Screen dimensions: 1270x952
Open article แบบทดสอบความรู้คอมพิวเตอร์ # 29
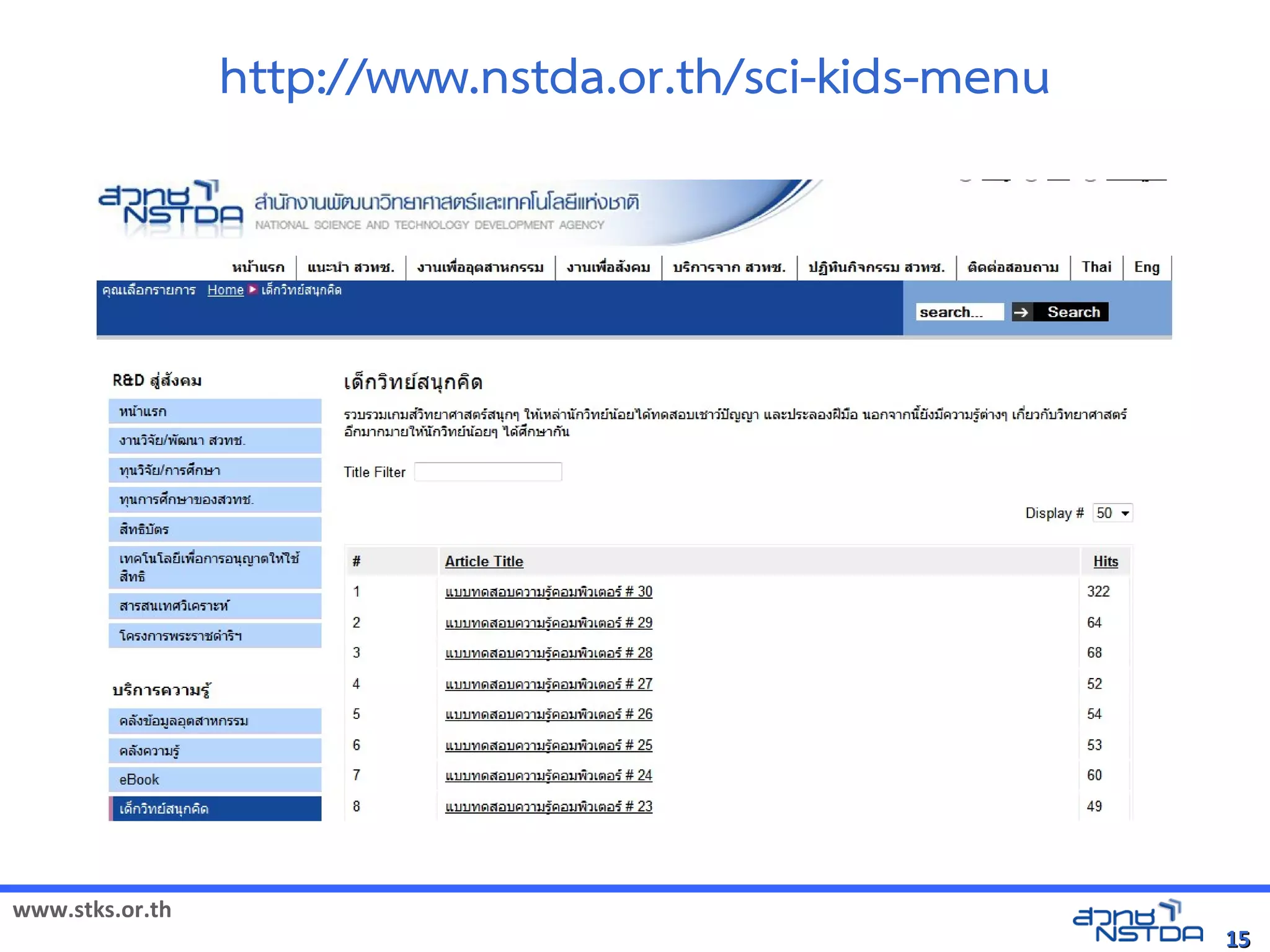point(549,622)
